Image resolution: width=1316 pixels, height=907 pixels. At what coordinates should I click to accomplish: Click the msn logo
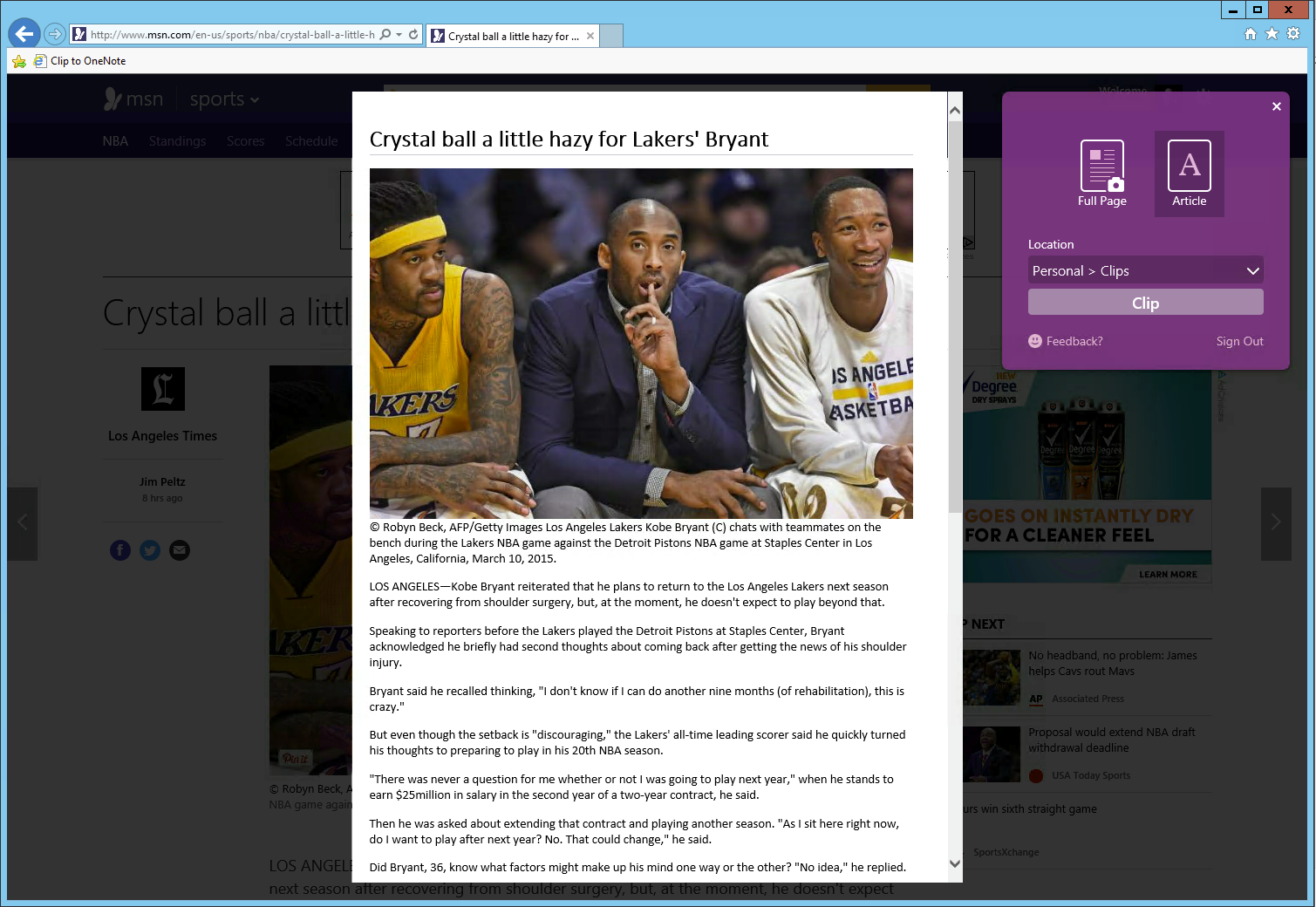pos(132,99)
